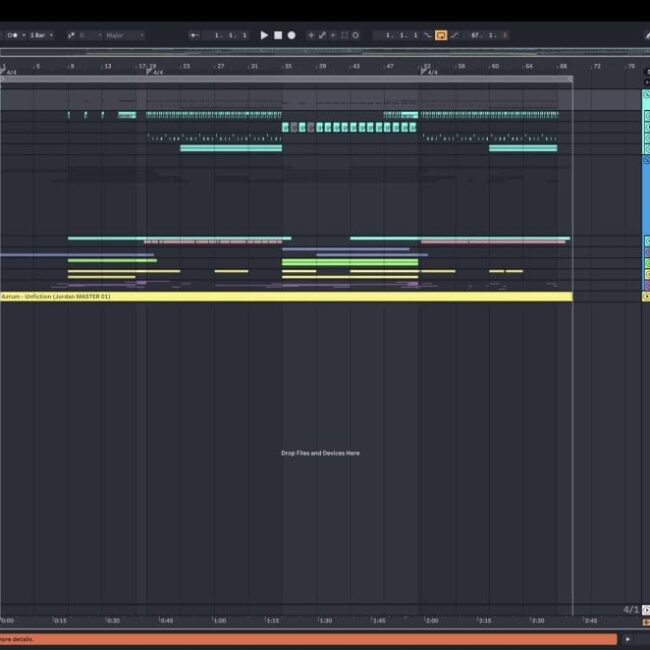
Task: Toggle Punch-Out switch right of loop button
Action: point(454,35)
